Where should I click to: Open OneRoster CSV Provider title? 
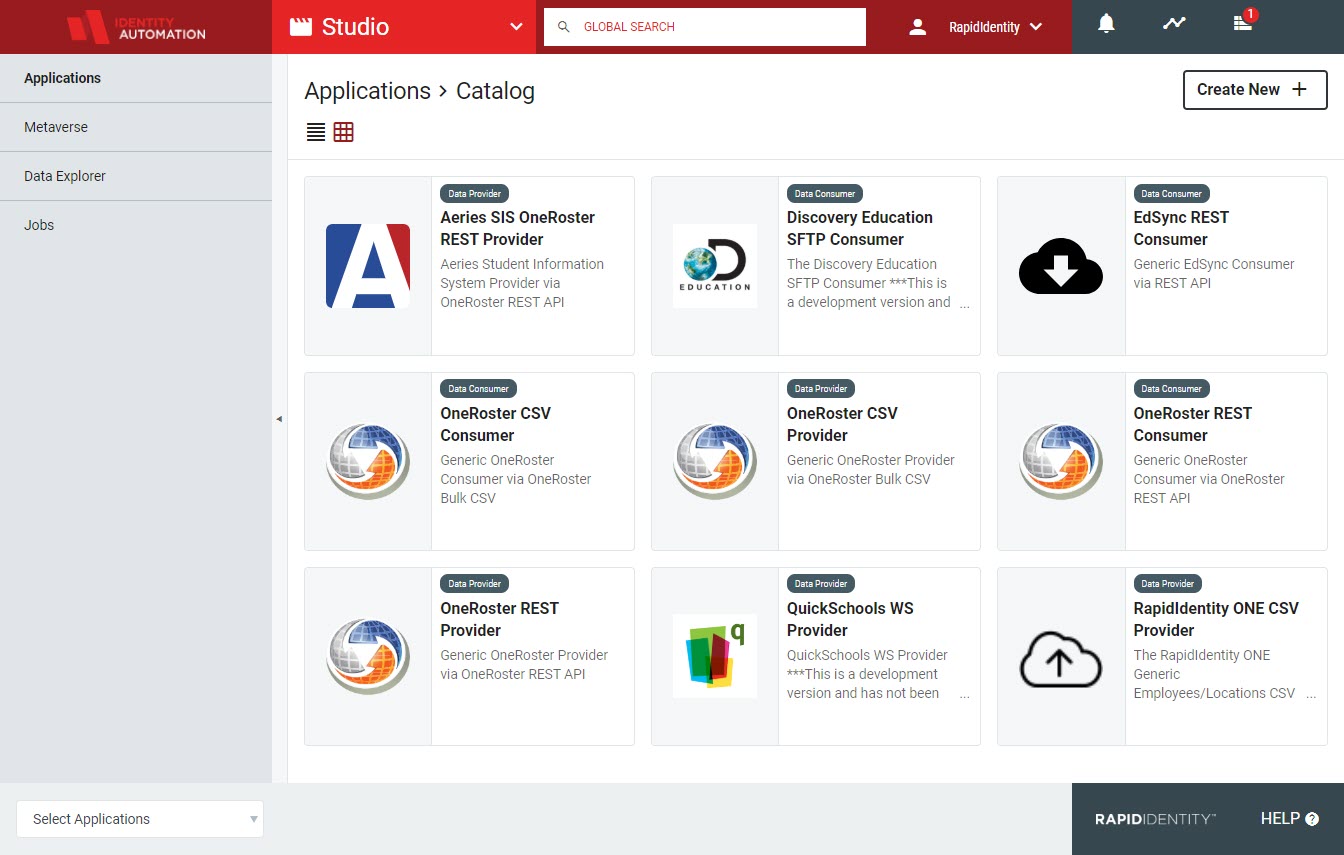click(x=842, y=424)
